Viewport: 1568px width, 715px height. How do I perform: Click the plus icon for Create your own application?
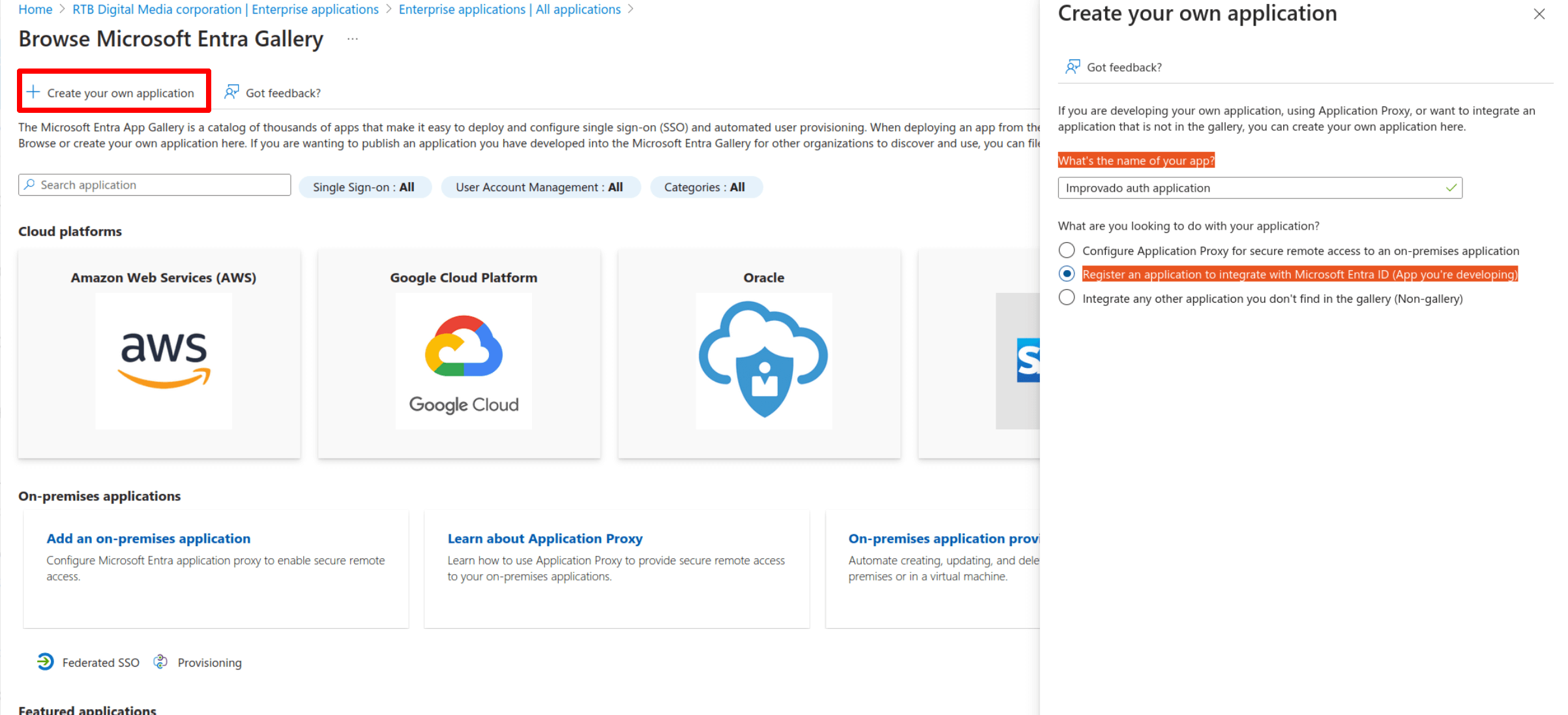point(33,92)
